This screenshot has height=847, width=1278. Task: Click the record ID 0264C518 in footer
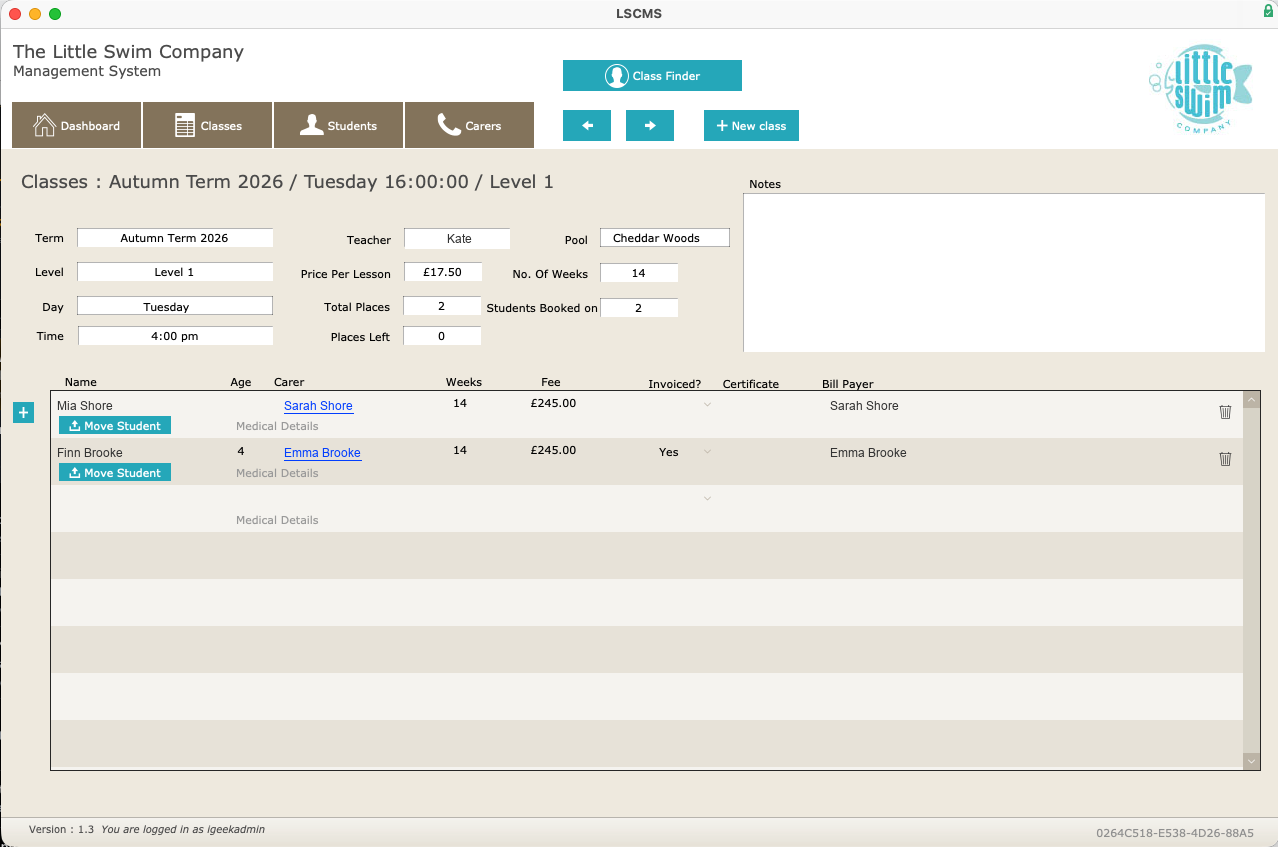tap(1174, 832)
